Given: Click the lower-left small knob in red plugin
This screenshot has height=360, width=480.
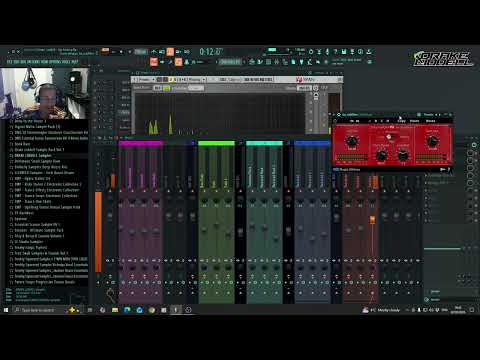Looking at the screenshot, I should pyautogui.click(x=381, y=155).
